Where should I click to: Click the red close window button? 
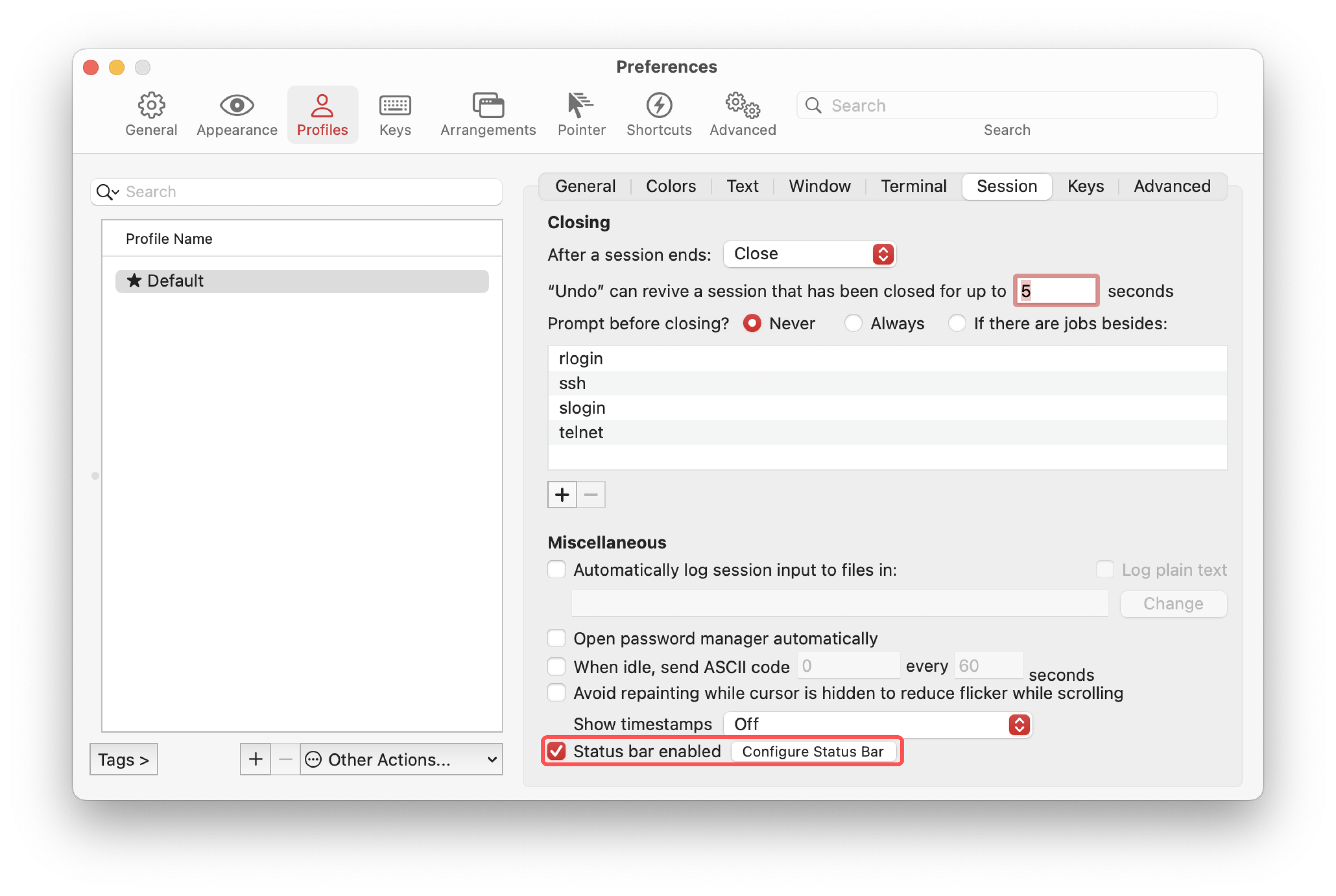pyautogui.click(x=91, y=67)
